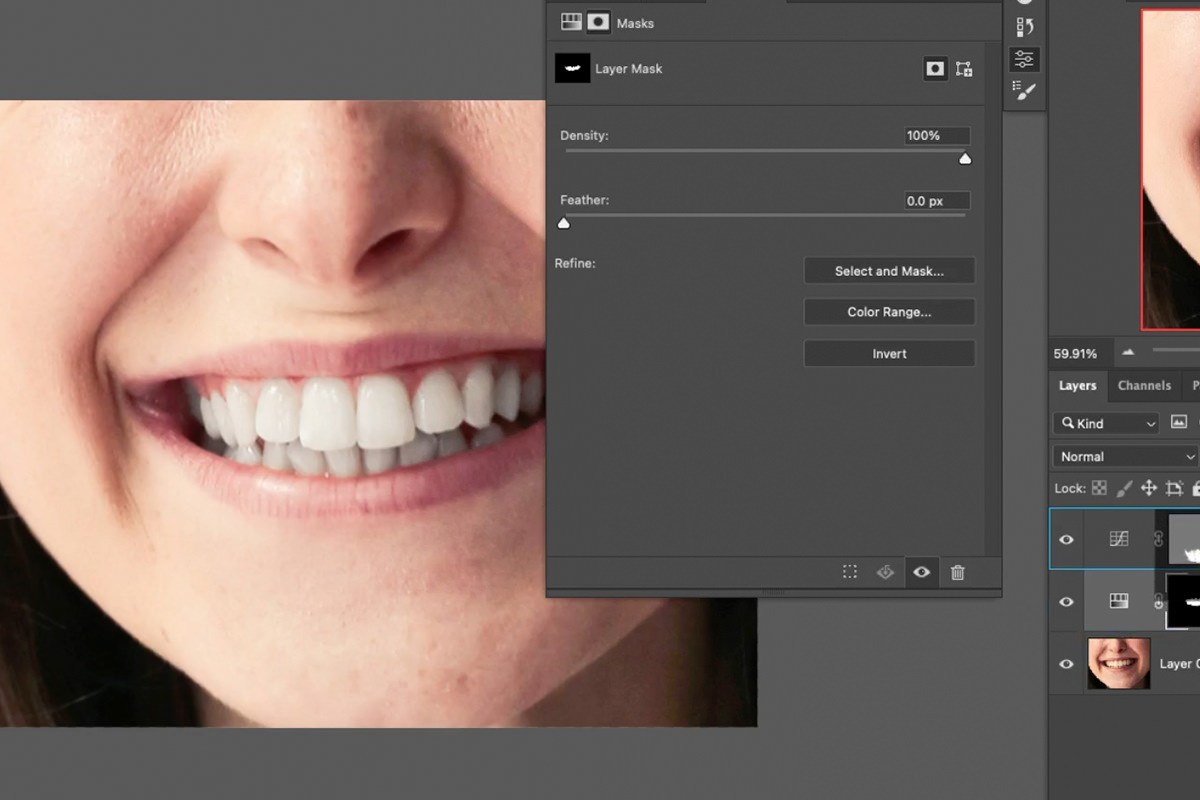This screenshot has width=1200, height=800.
Task: Select the Hue/Saturation adjustment icon
Action: click(1119, 601)
